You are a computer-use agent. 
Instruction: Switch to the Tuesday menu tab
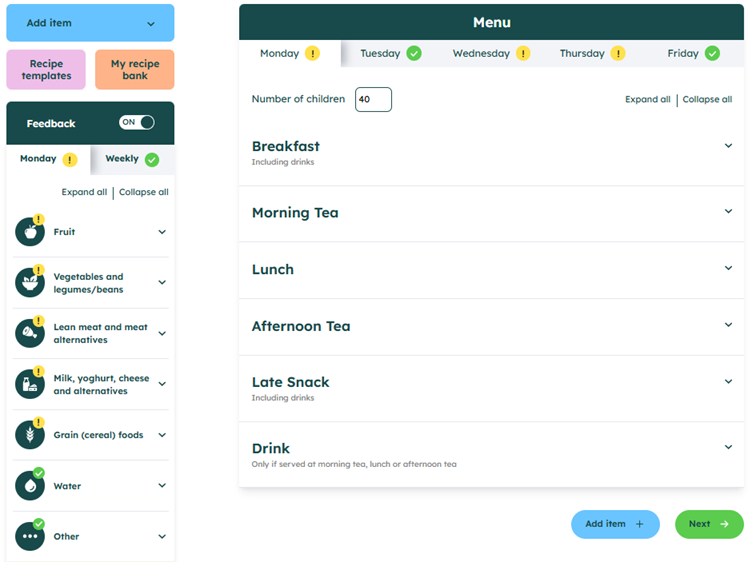tap(391, 53)
